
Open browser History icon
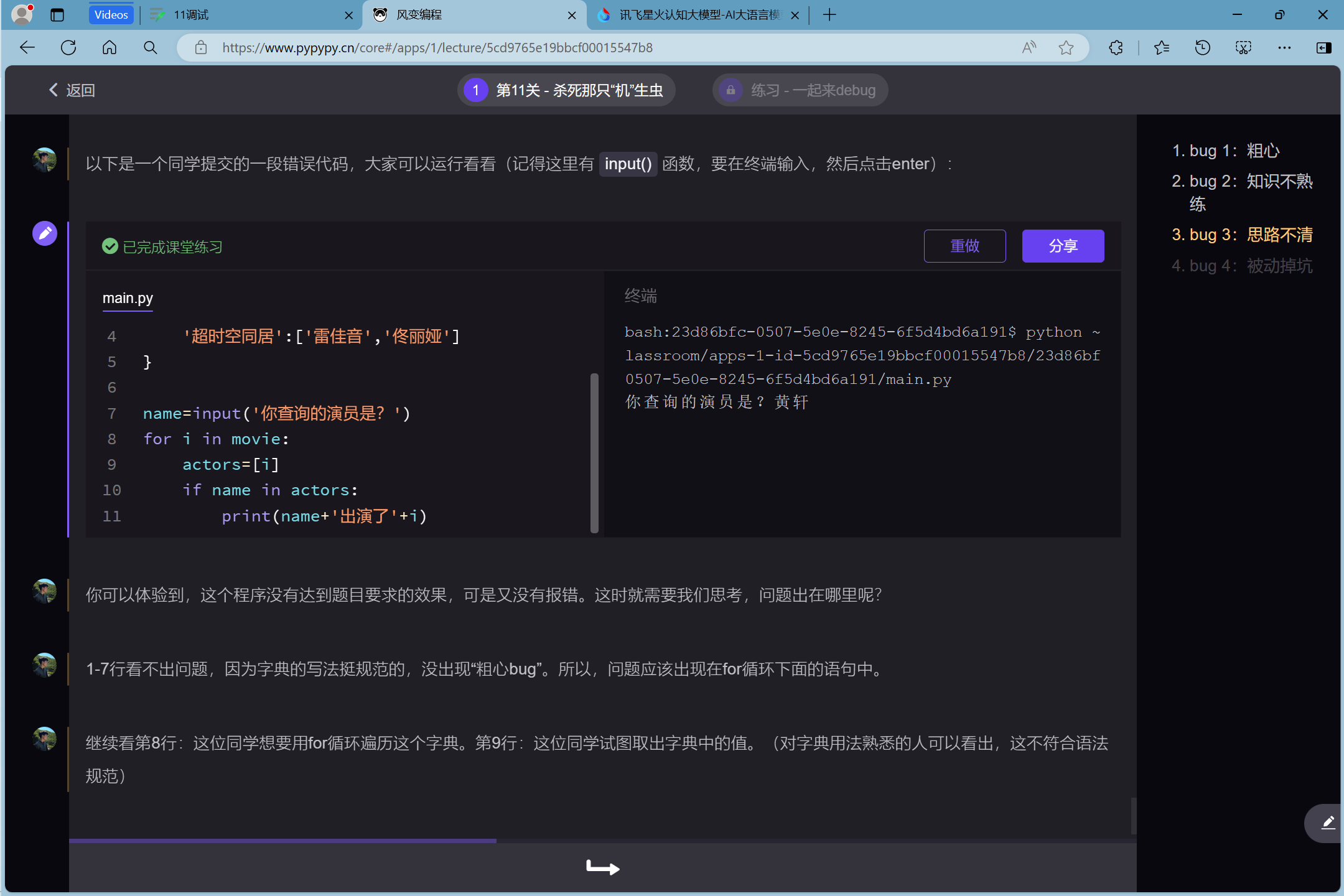(1202, 47)
